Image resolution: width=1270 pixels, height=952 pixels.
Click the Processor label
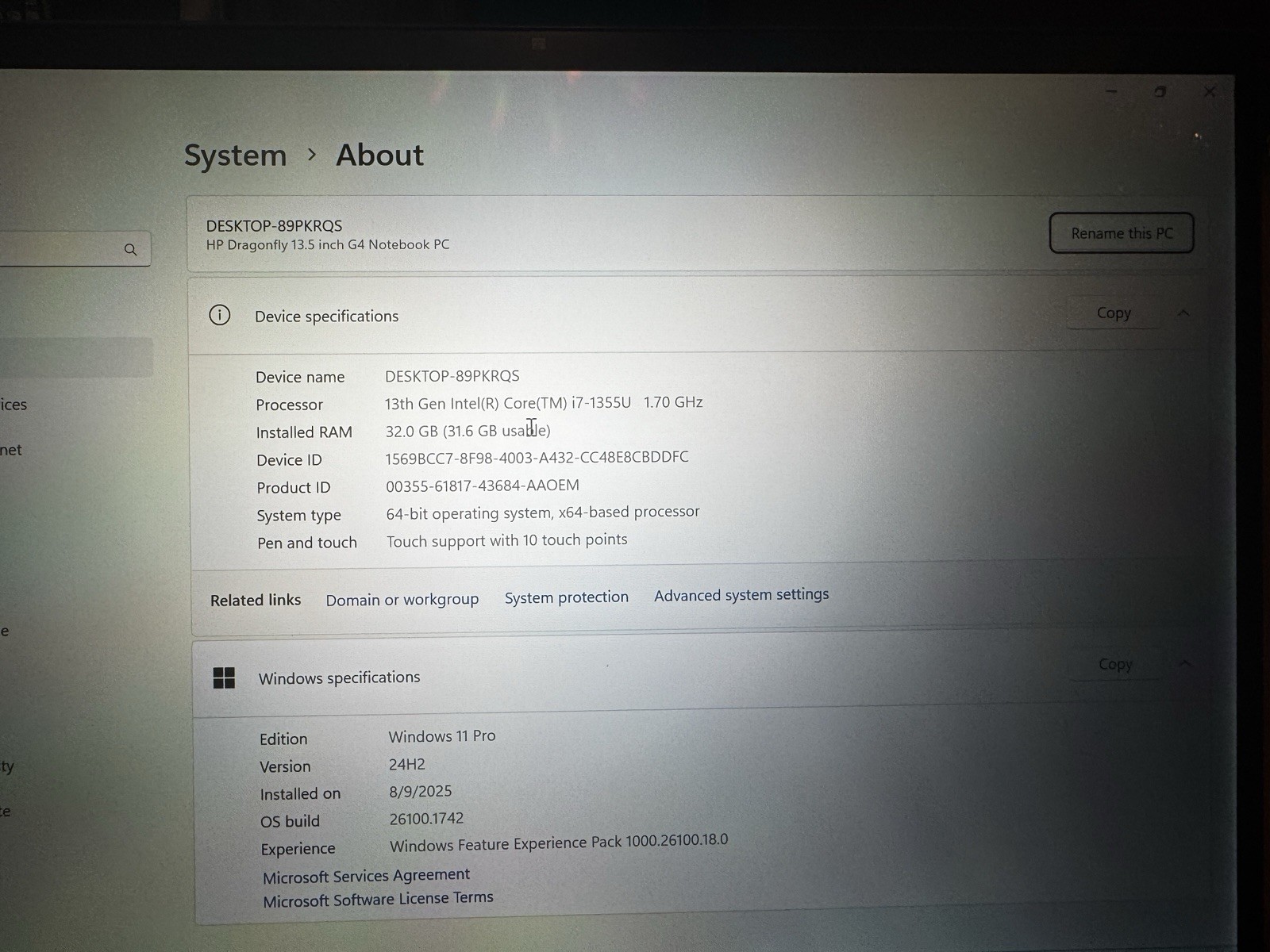(x=290, y=405)
